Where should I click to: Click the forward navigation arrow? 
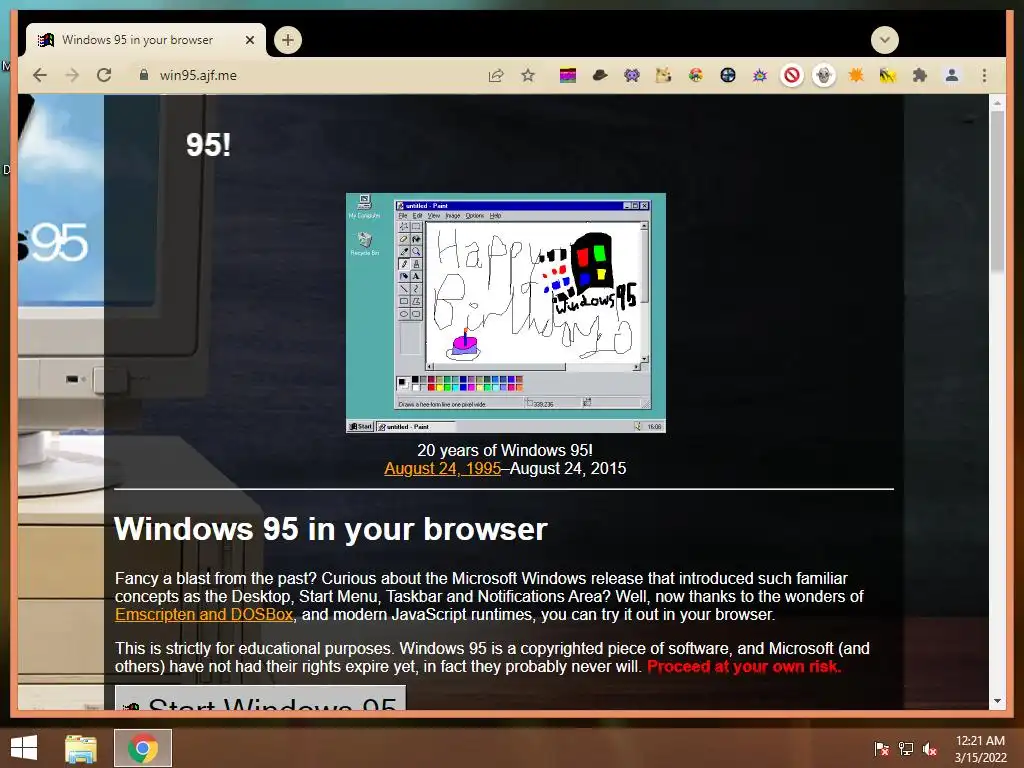[x=72, y=75]
